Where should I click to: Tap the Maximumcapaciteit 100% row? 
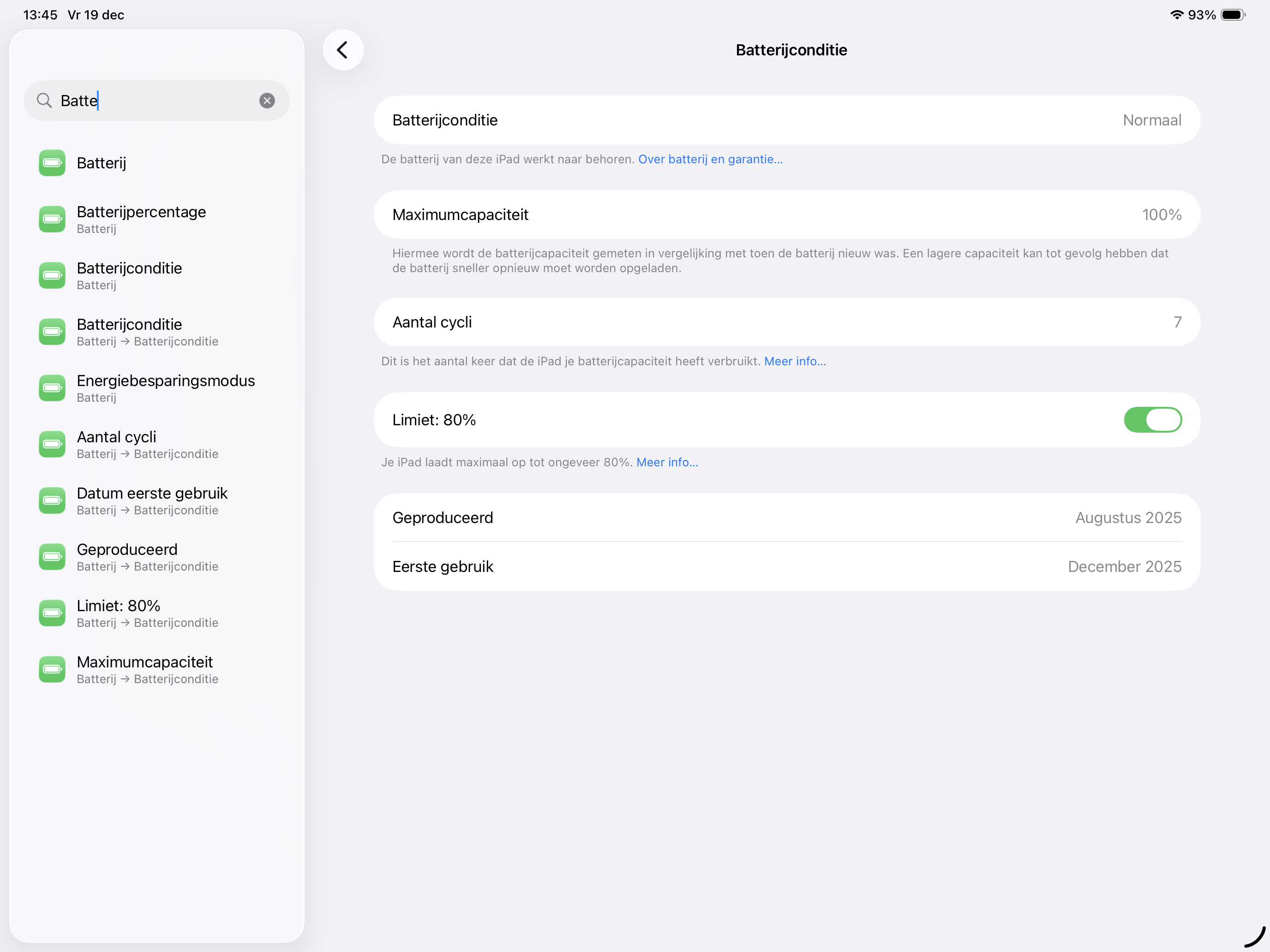(x=786, y=214)
